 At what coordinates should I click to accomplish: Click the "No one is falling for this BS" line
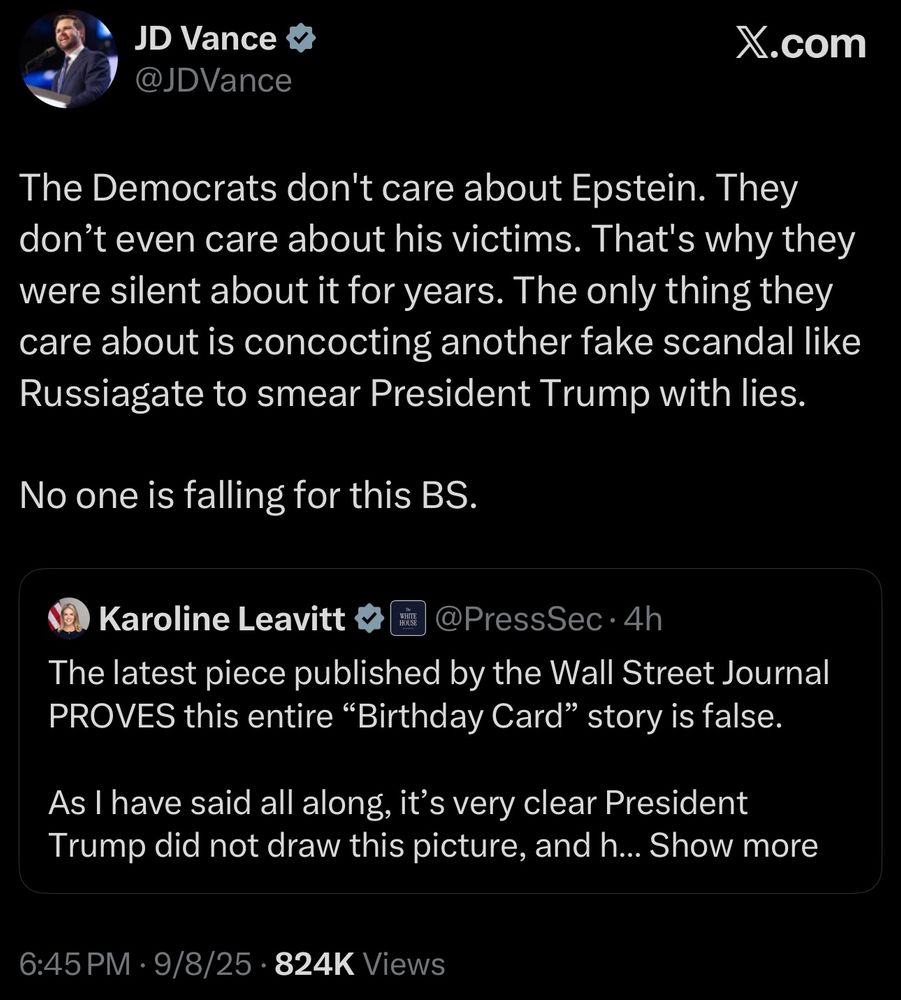248,496
